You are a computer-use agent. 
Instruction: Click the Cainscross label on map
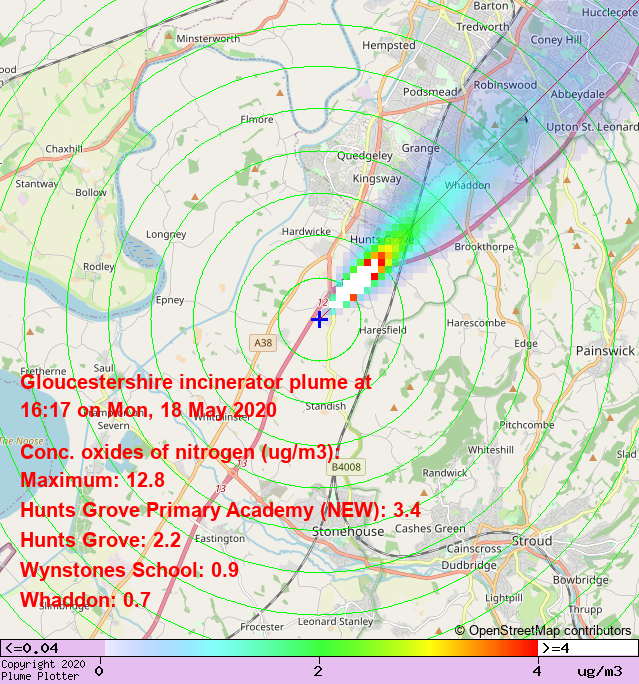click(x=474, y=548)
